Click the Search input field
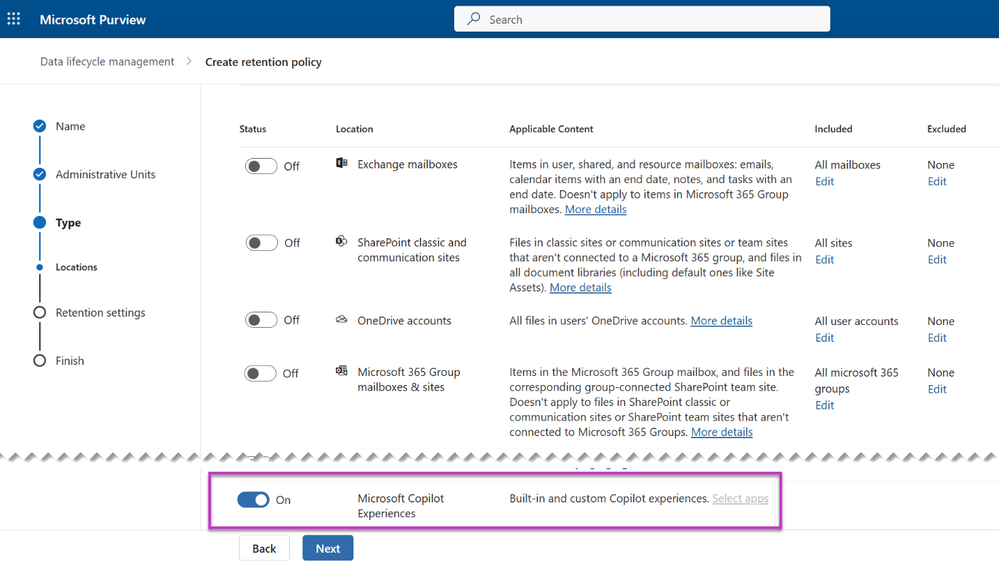 (650, 19)
